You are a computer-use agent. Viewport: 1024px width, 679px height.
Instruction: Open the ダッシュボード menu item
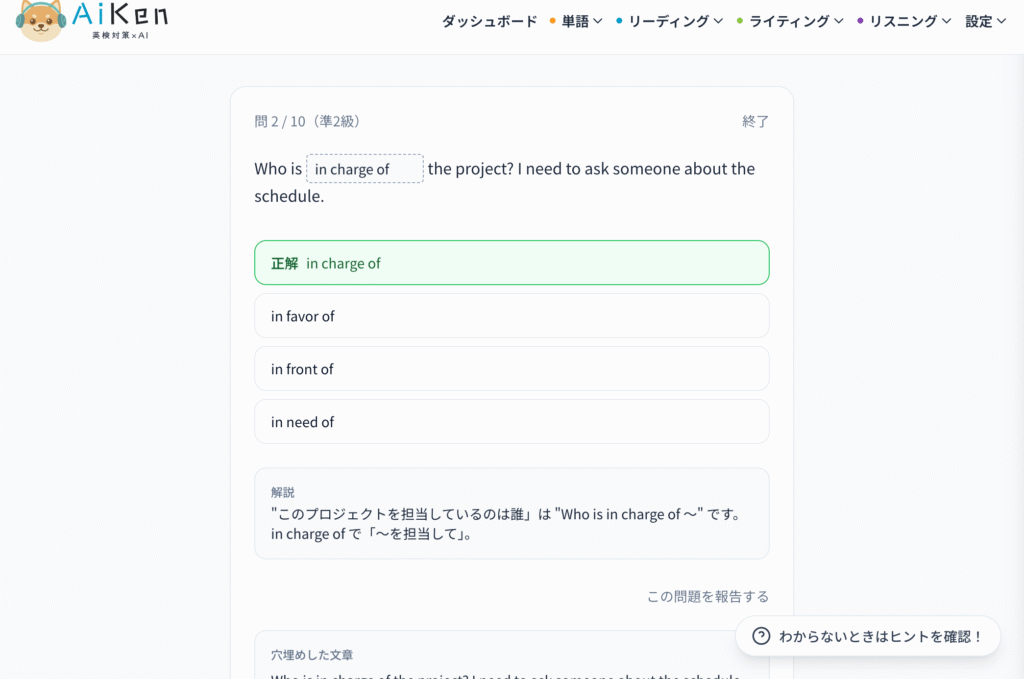(489, 21)
